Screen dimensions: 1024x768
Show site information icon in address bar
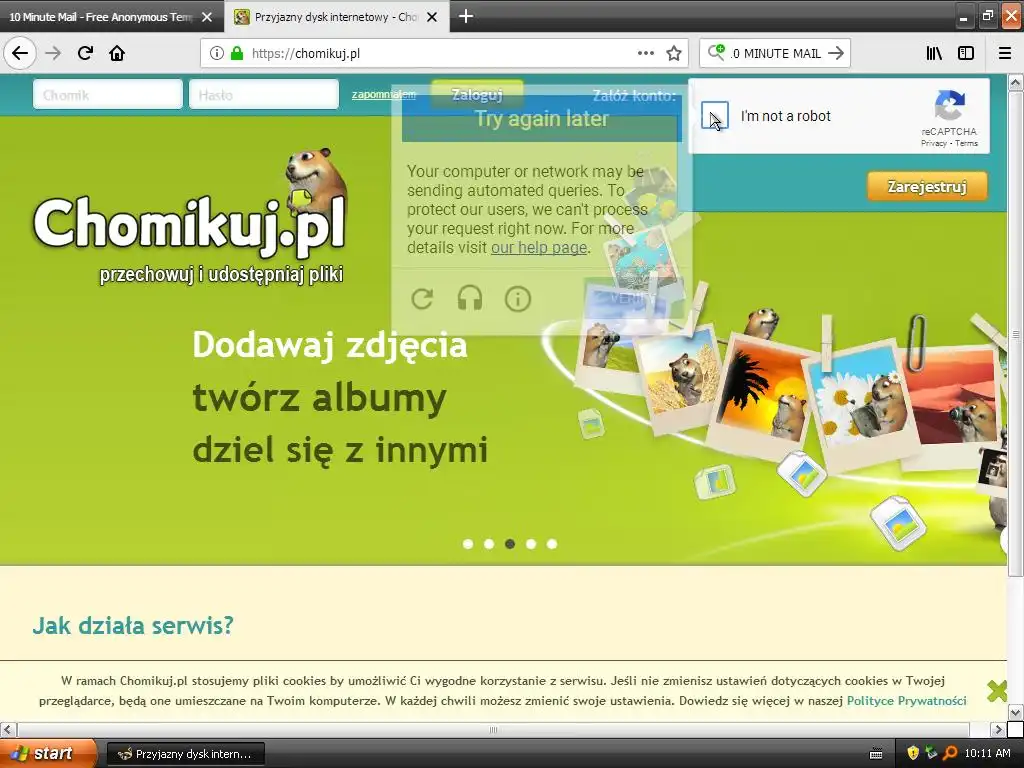click(217, 54)
